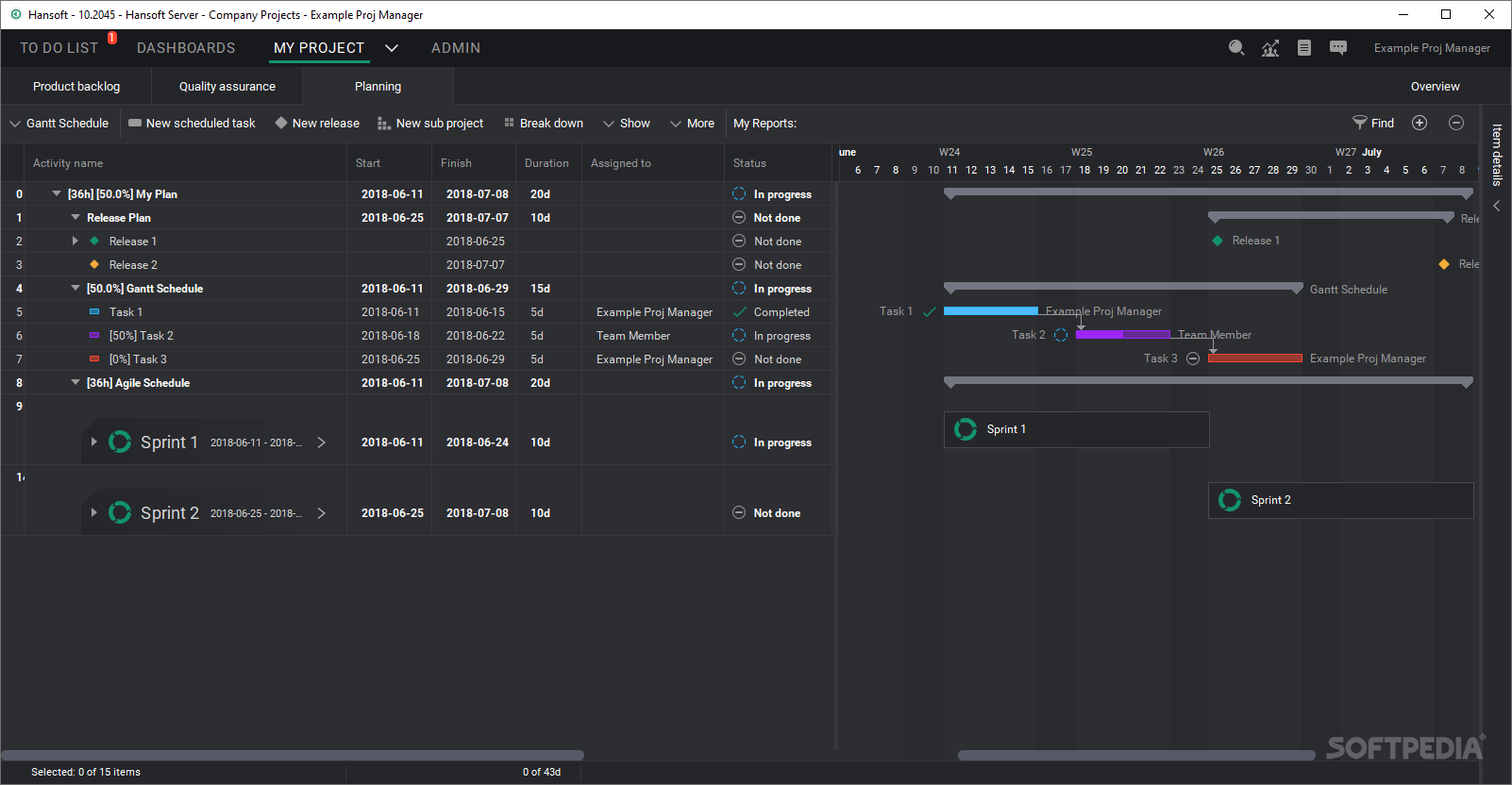The height and width of the screenshot is (785, 1512).
Task: Collapse the Release Plan row
Action: 76,217
